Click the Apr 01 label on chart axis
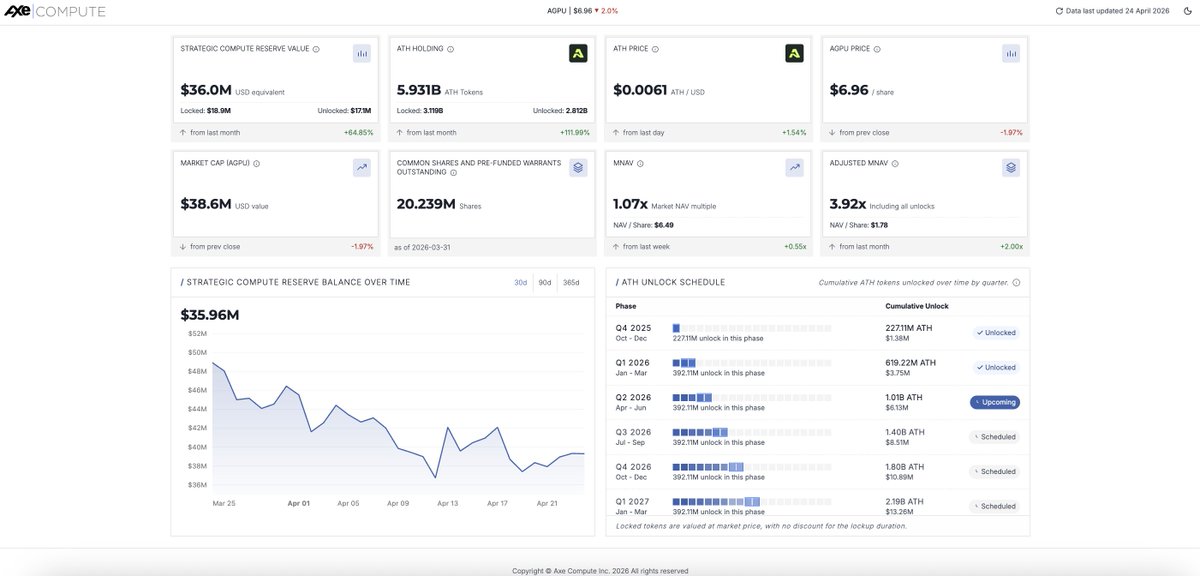 (298, 504)
